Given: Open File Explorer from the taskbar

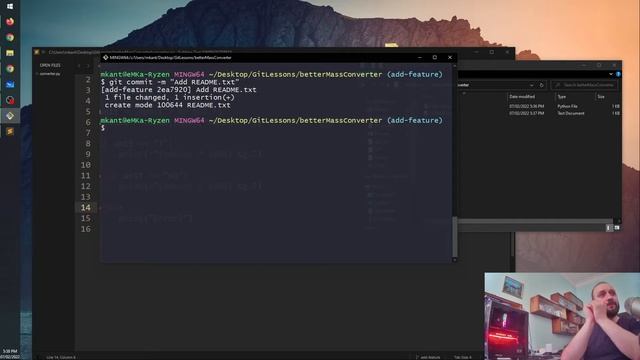Looking at the screenshot, I should (x=10, y=53).
